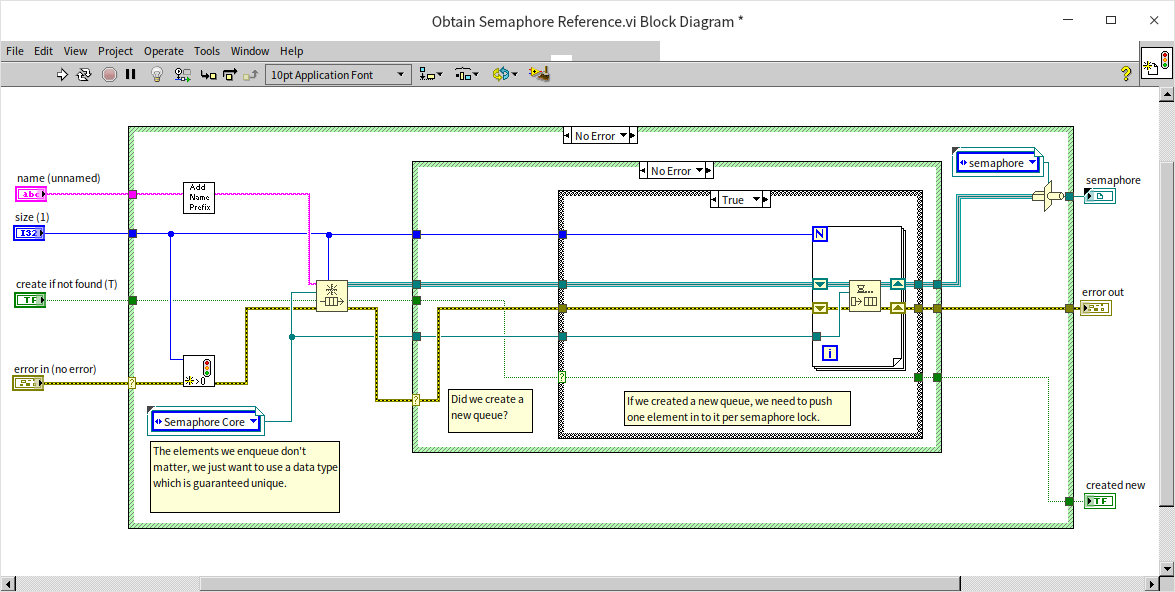Toggle Retain Wire Values button
Viewport: 1175px width, 592px height.
183,74
